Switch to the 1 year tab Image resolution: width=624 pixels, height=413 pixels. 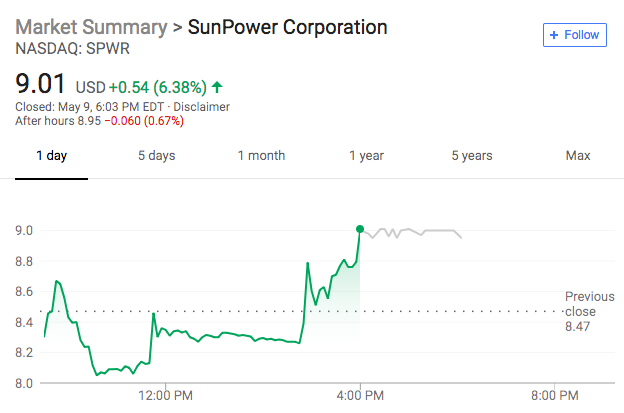pyautogui.click(x=366, y=156)
